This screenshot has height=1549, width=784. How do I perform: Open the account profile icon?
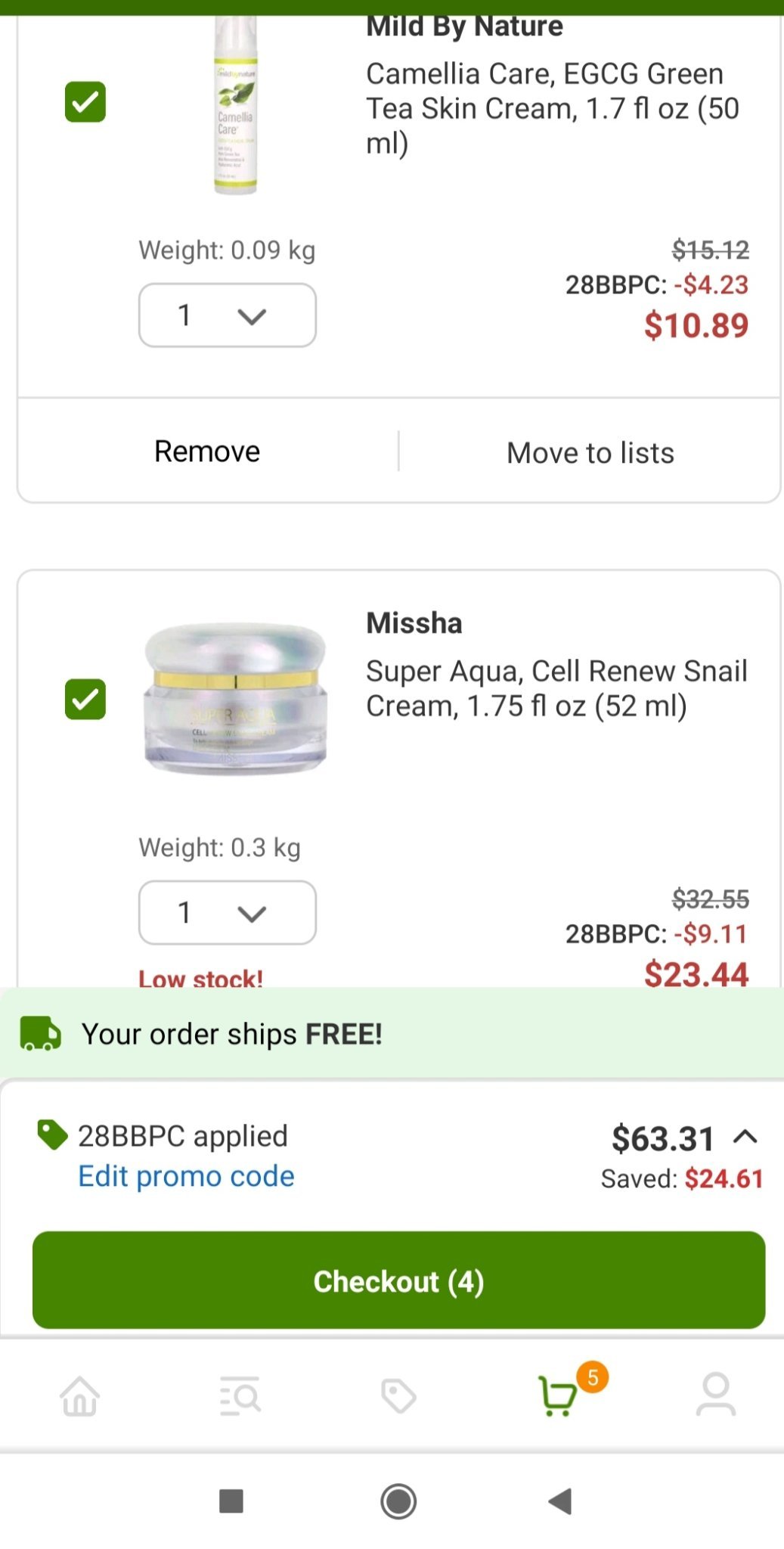click(x=715, y=1395)
